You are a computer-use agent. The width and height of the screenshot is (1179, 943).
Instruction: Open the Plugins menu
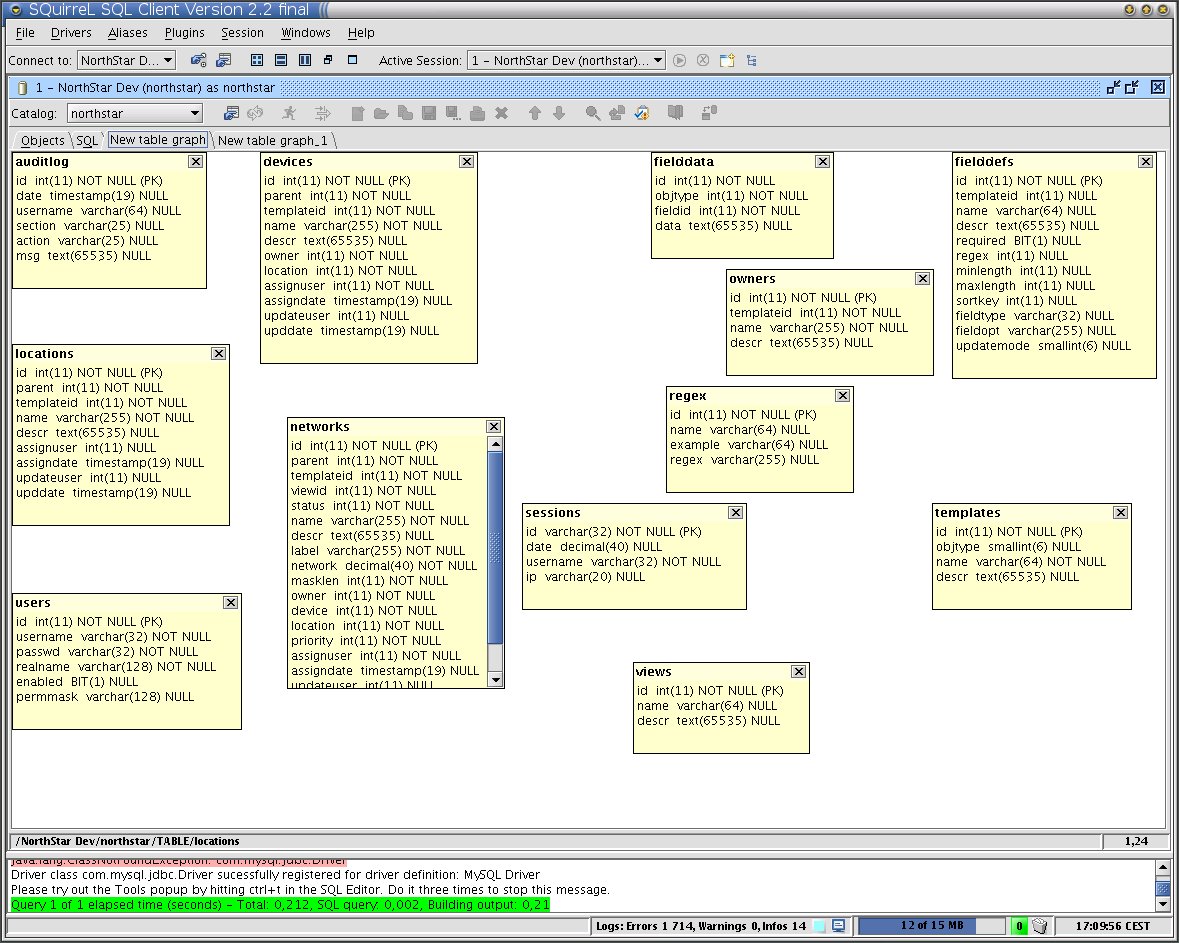184,33
